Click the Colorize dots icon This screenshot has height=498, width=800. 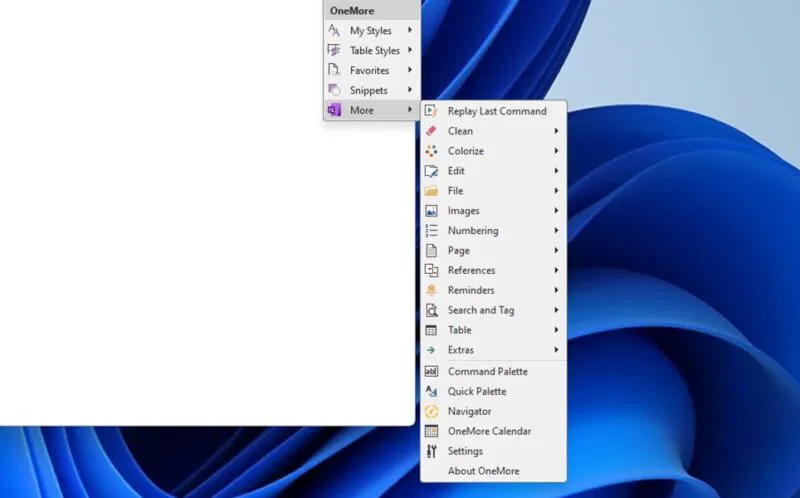[x=431, y=151]
